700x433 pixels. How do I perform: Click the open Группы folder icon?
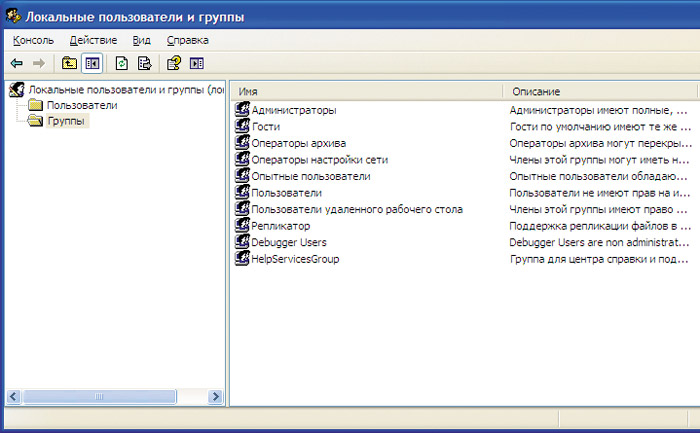coord(35,121)
